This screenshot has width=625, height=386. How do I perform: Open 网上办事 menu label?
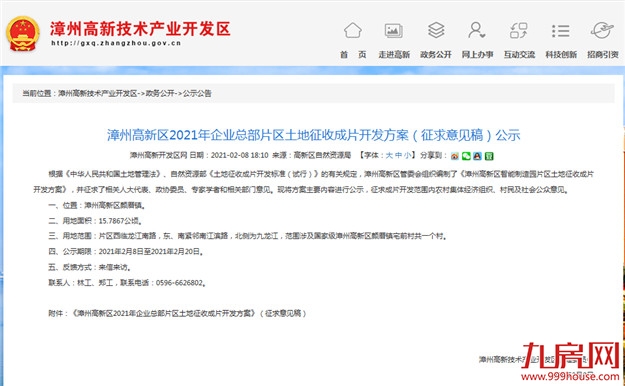(478, 55)
